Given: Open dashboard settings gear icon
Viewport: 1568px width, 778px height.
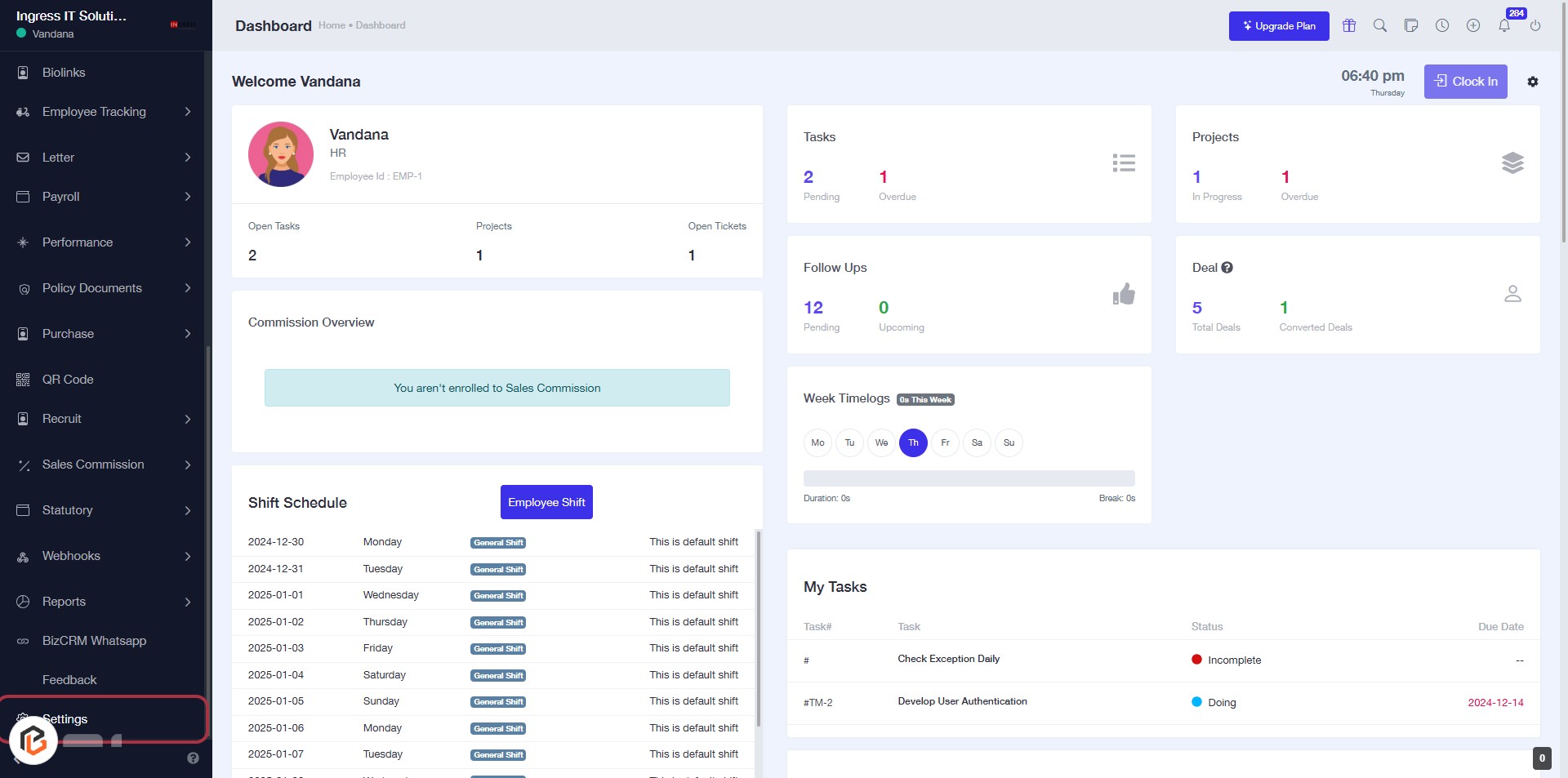Looking at the screenshot, I should 1533,82.
